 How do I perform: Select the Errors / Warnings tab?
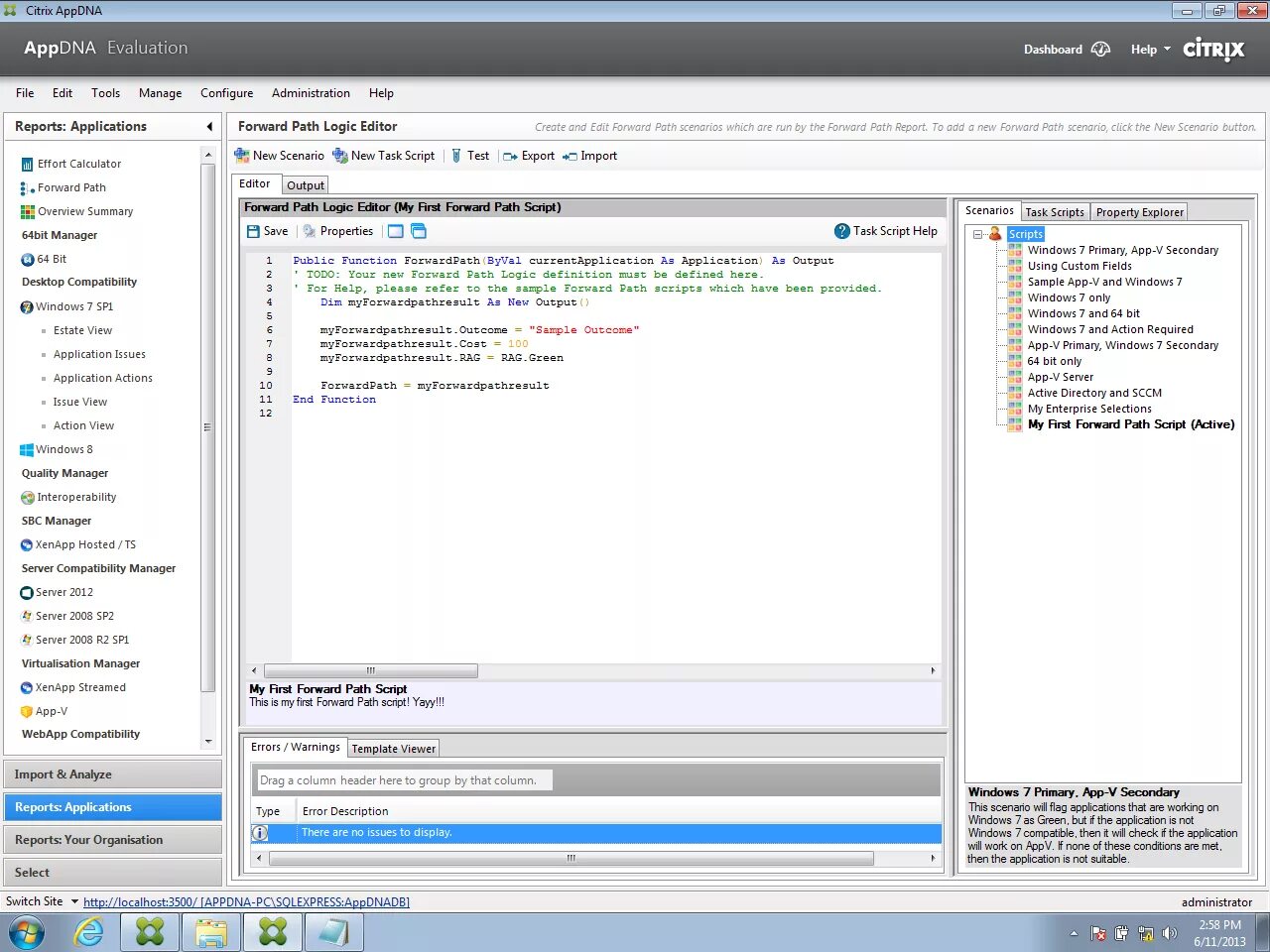295,747
